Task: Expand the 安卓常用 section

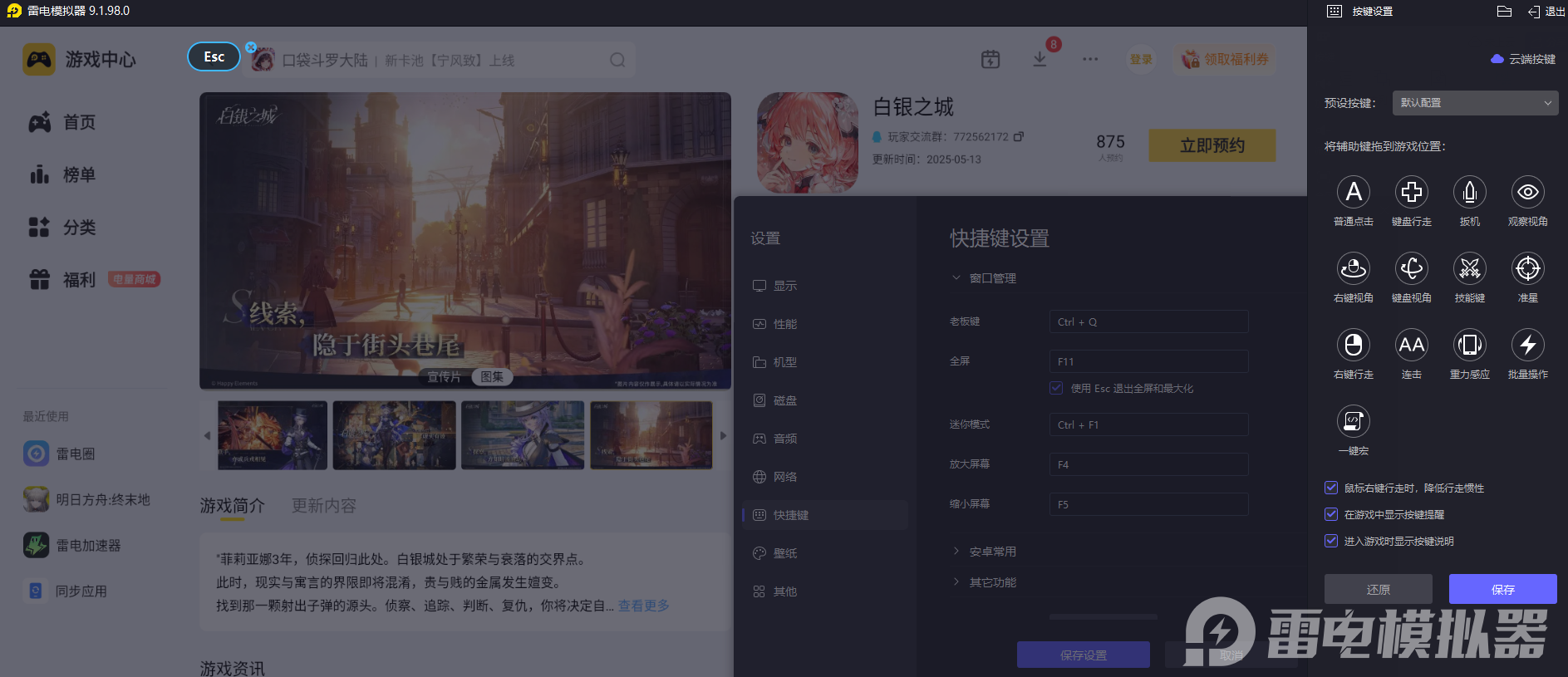Action: tap(956, 551)
